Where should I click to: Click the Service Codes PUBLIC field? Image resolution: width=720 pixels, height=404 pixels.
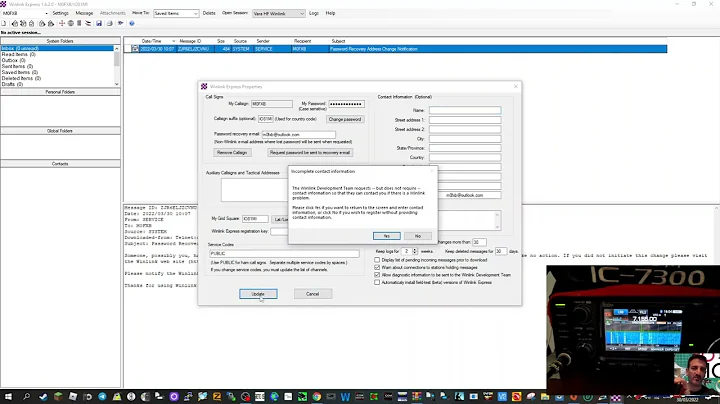[284, 253]
